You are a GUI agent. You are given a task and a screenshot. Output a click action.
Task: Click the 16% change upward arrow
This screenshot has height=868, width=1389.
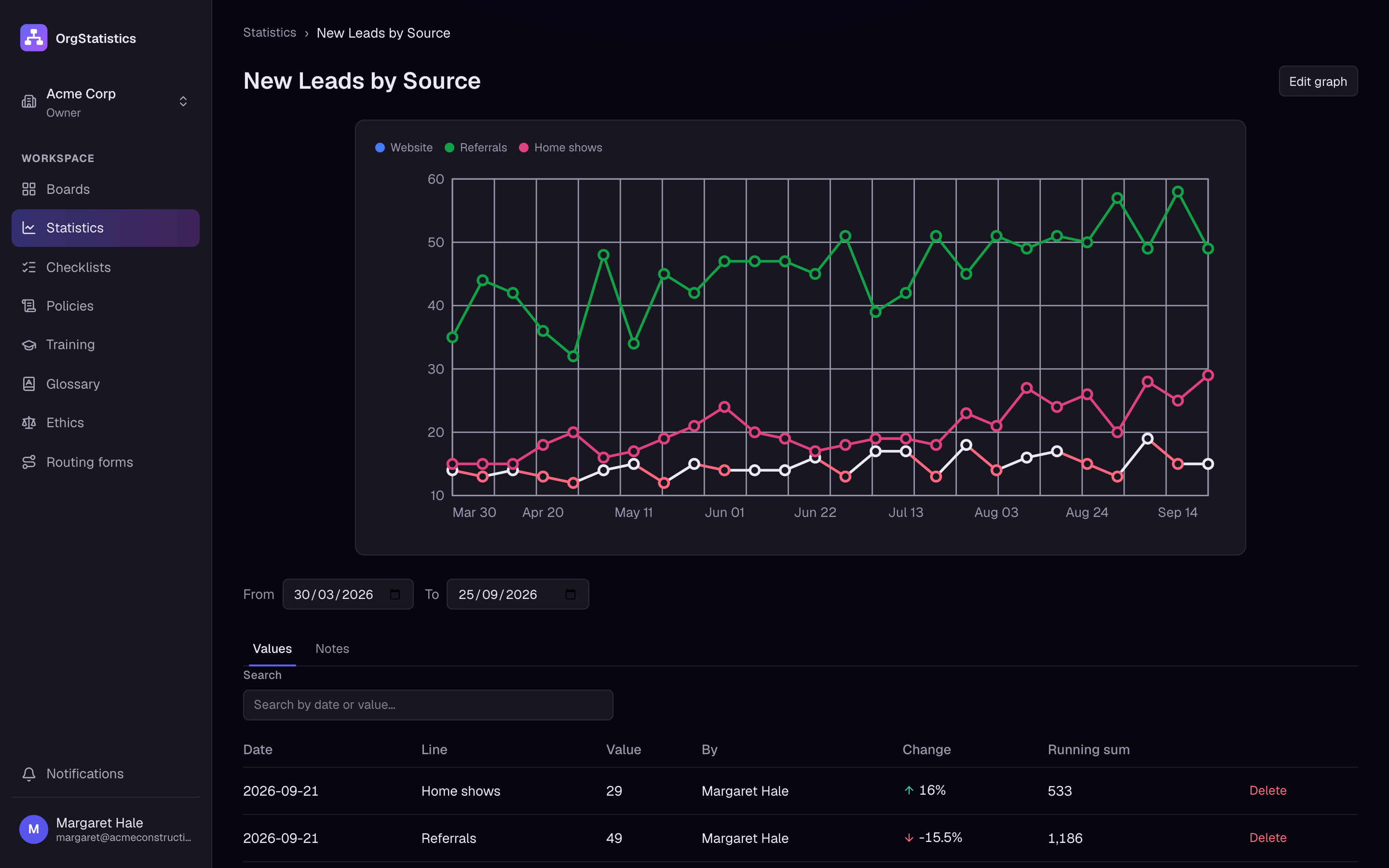click(909, 790)
